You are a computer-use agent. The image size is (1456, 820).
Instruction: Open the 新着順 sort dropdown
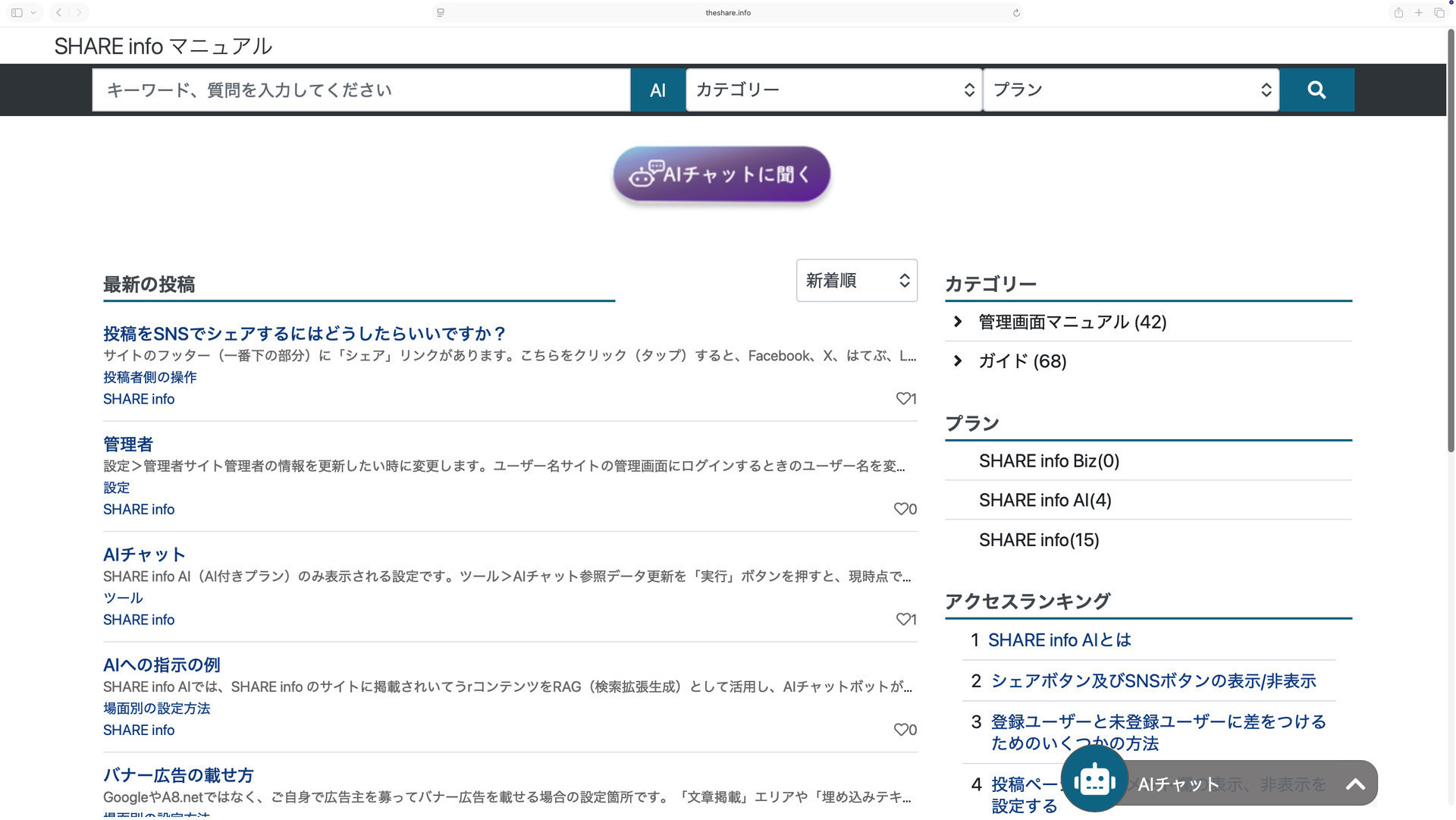(x=856, y=281)
